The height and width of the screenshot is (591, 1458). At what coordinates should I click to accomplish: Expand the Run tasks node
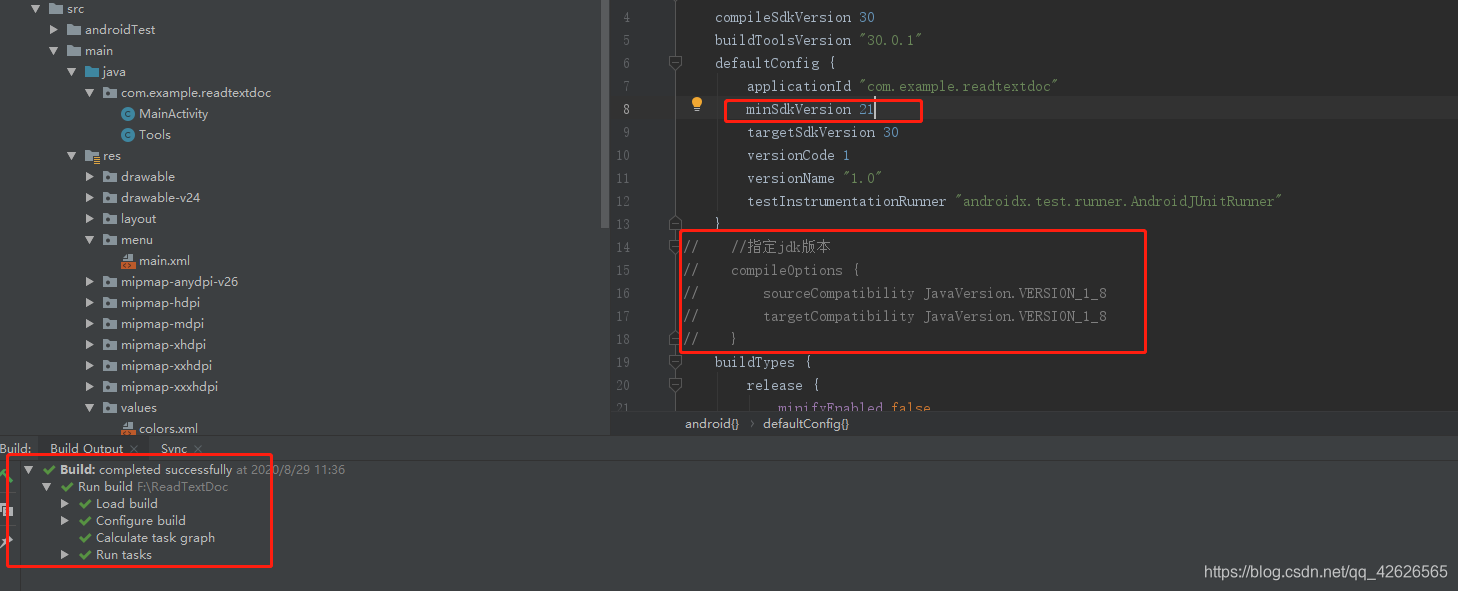65,555
